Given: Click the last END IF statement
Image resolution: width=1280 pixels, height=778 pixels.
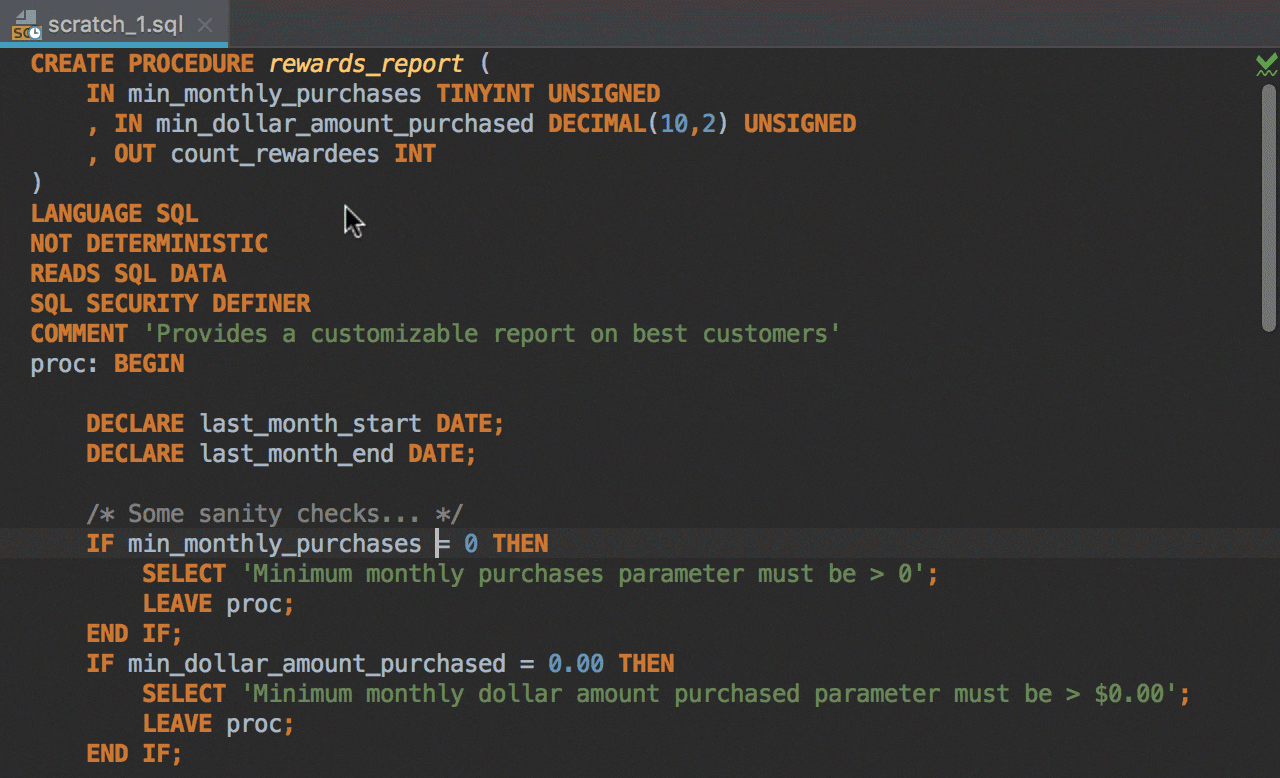Looking at the screenshot, I should (134, 754).
